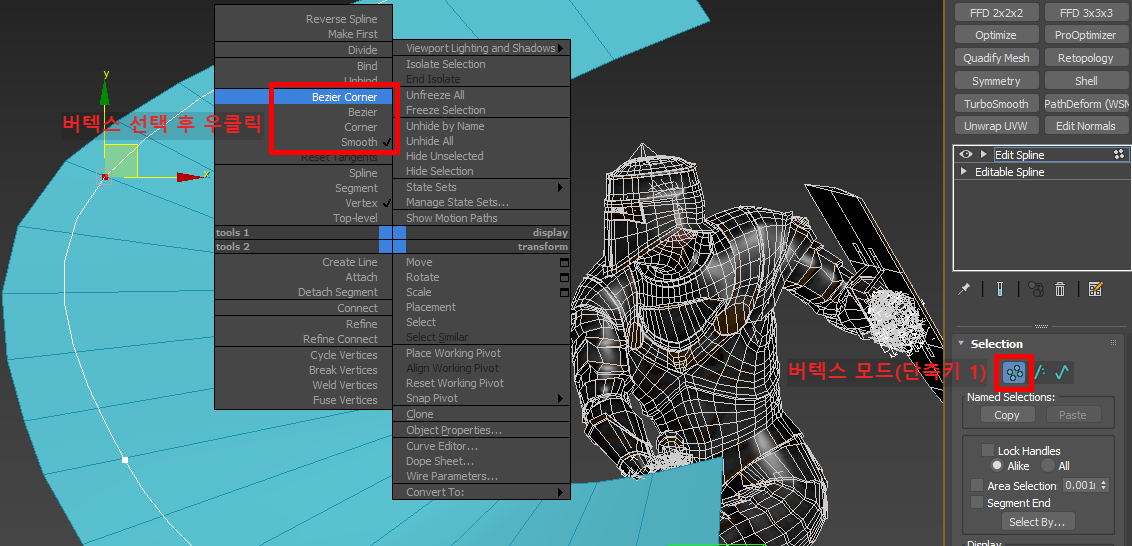Enable Segment End checkbox
The image size is (1132, 546).
pyautogui.click(x=977, y=503)
